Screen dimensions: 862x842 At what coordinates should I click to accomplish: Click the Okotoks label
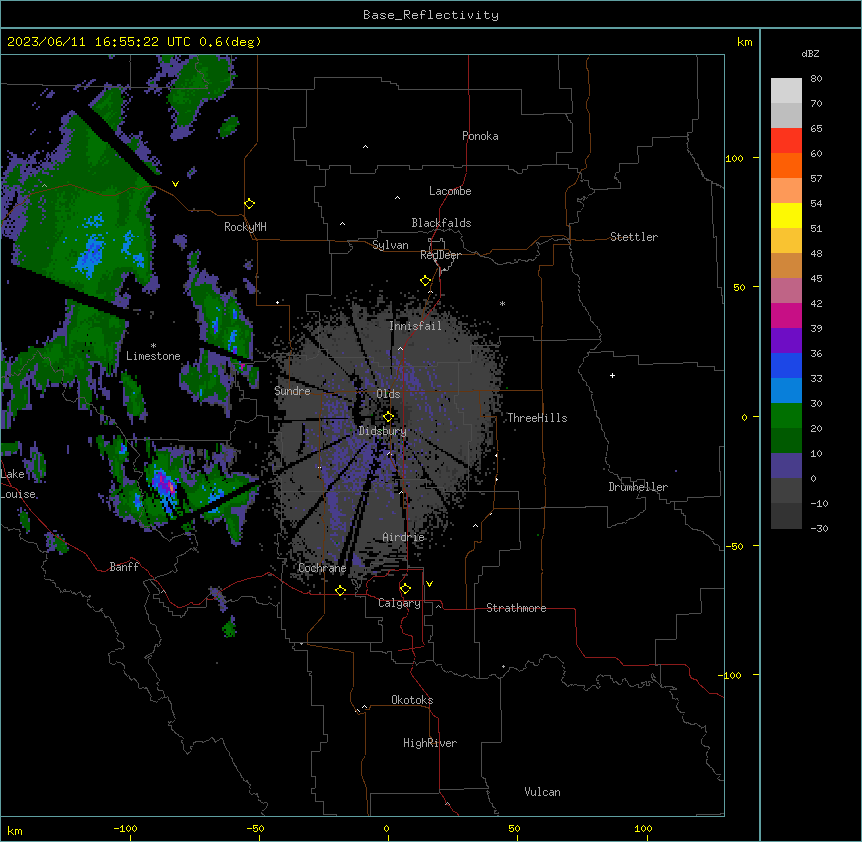[x=412, y=700]
